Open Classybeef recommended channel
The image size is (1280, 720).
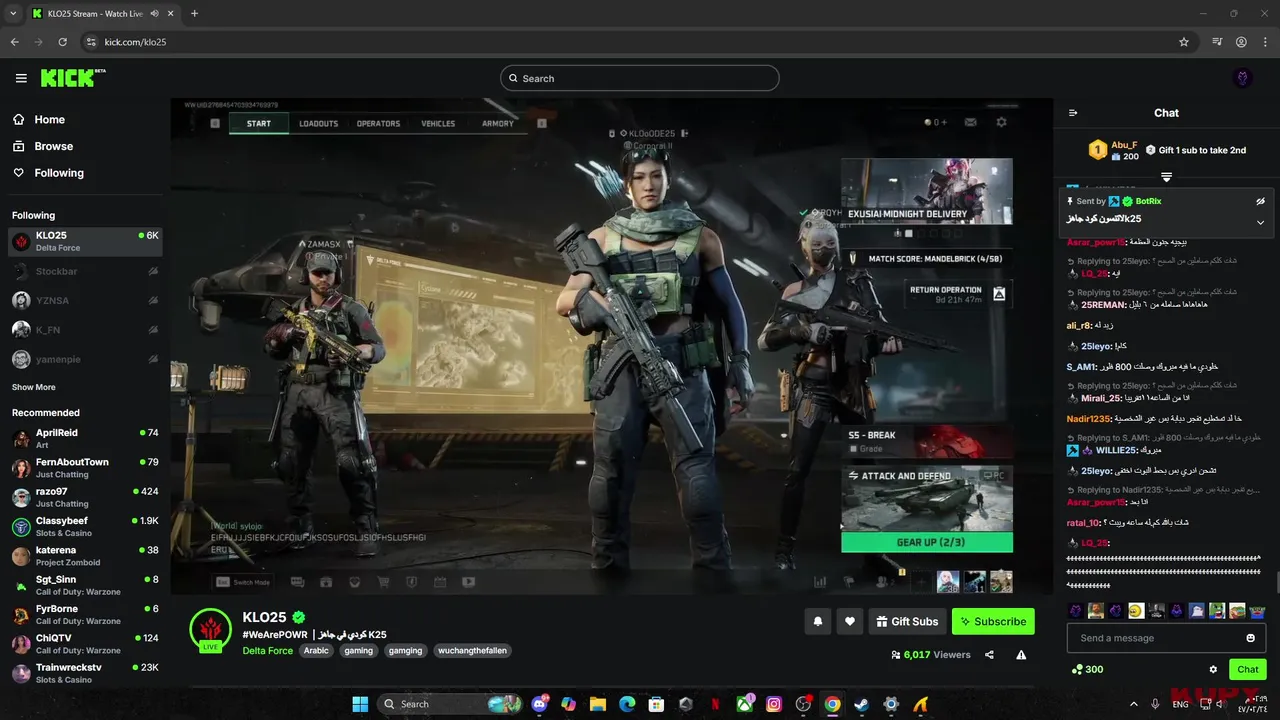[x=85, y=527]
